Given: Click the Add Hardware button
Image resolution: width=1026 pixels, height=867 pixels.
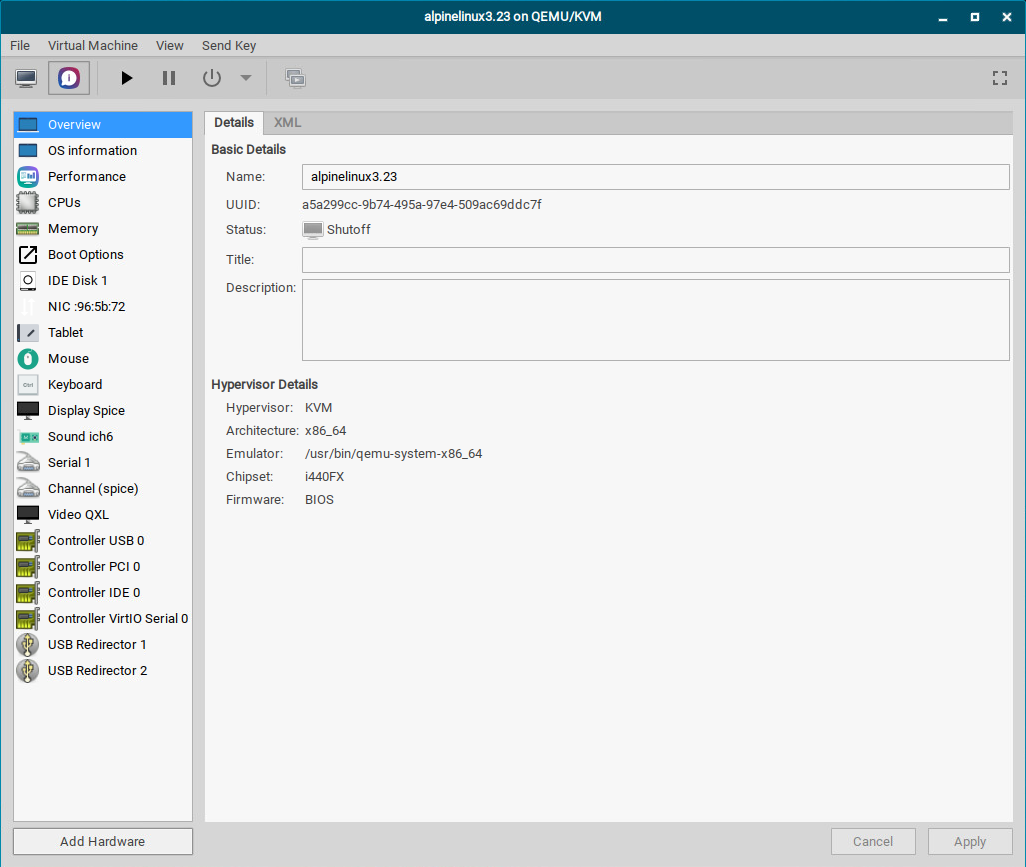Looking at the screenshot, I should [x=103, y=841].
